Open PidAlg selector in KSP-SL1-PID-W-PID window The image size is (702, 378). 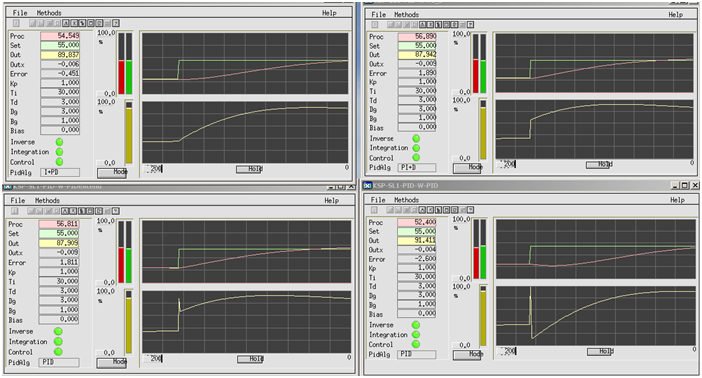point(416,354)
